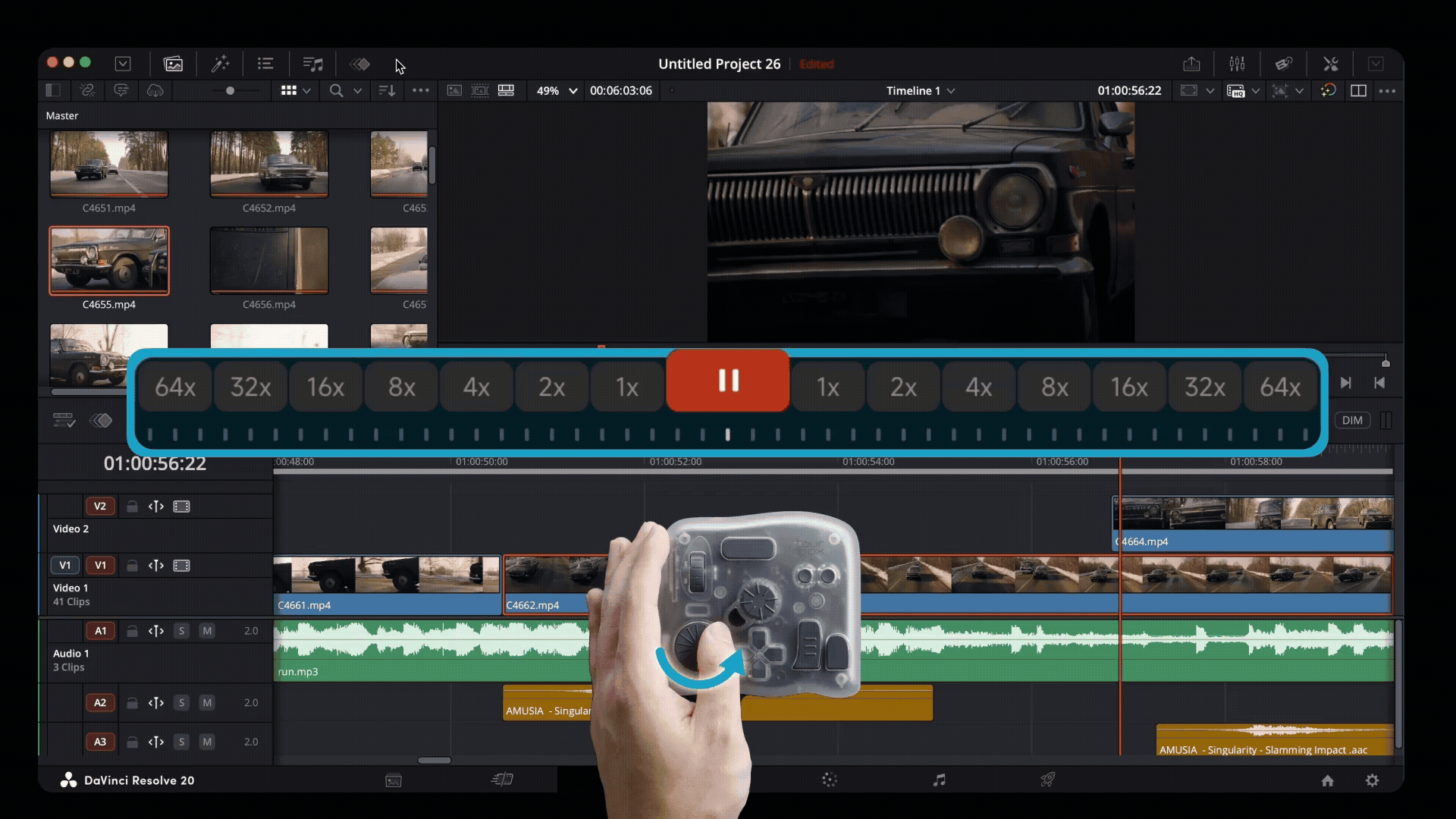Image resolution: width=1456 pixels, height=819 pixels.
Task: Open the Timeline 1 selector dropdown
Action: pos(920,90)
